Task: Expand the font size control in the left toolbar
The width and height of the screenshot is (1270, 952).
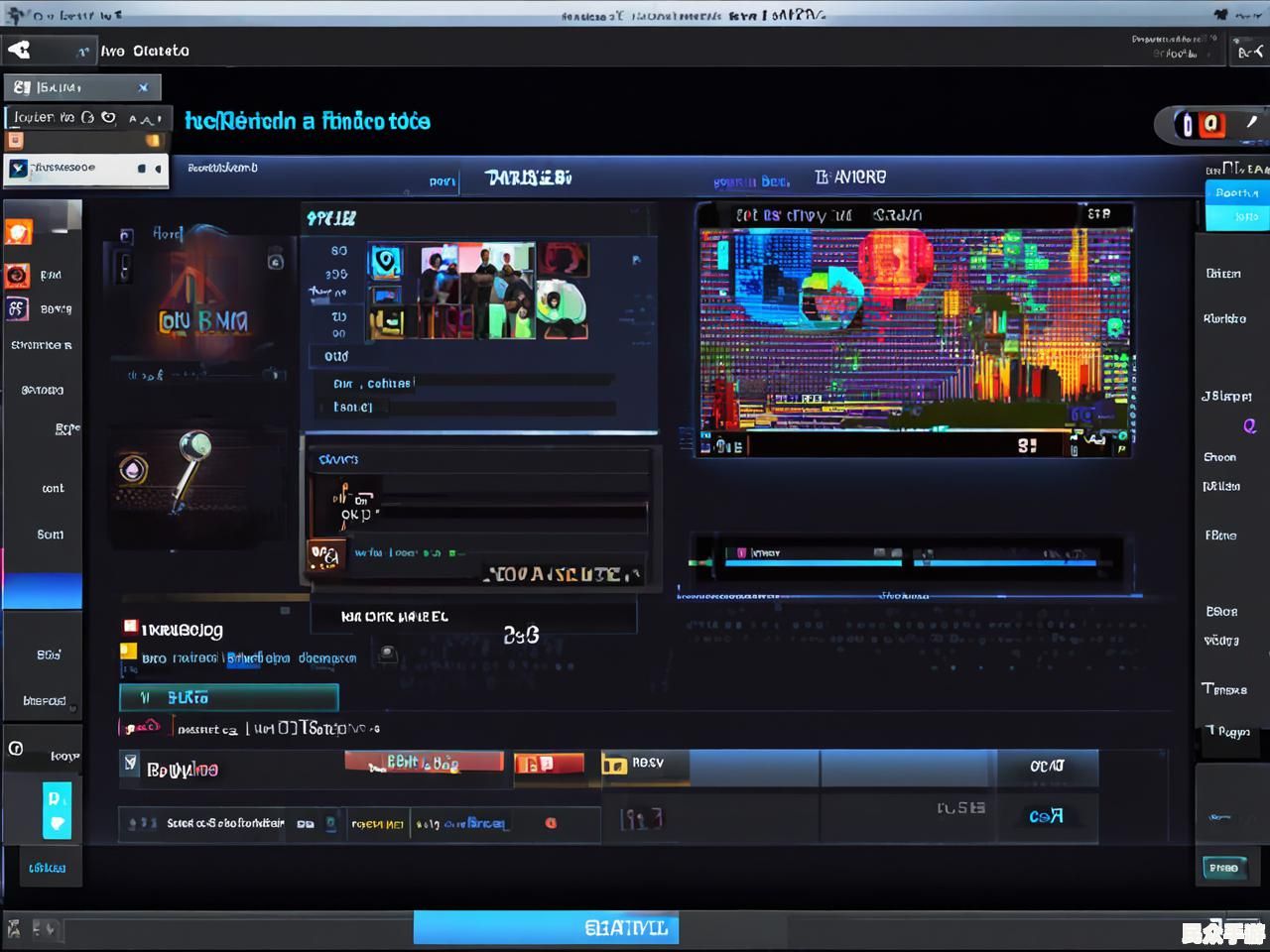Action: click(146, 118)
